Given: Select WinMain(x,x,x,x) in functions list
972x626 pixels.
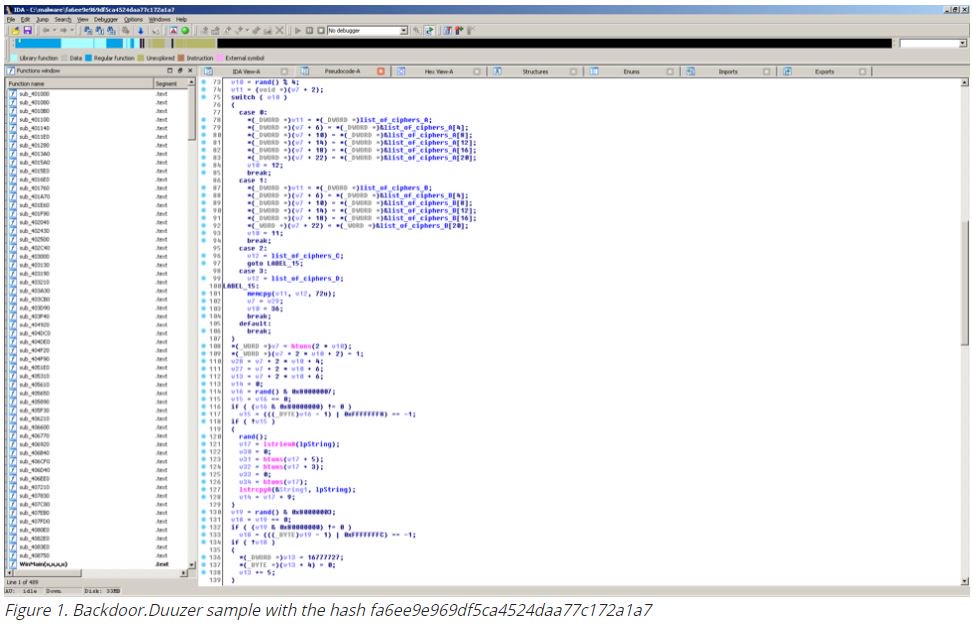Looking at the screenshot, I should (43, 564).
